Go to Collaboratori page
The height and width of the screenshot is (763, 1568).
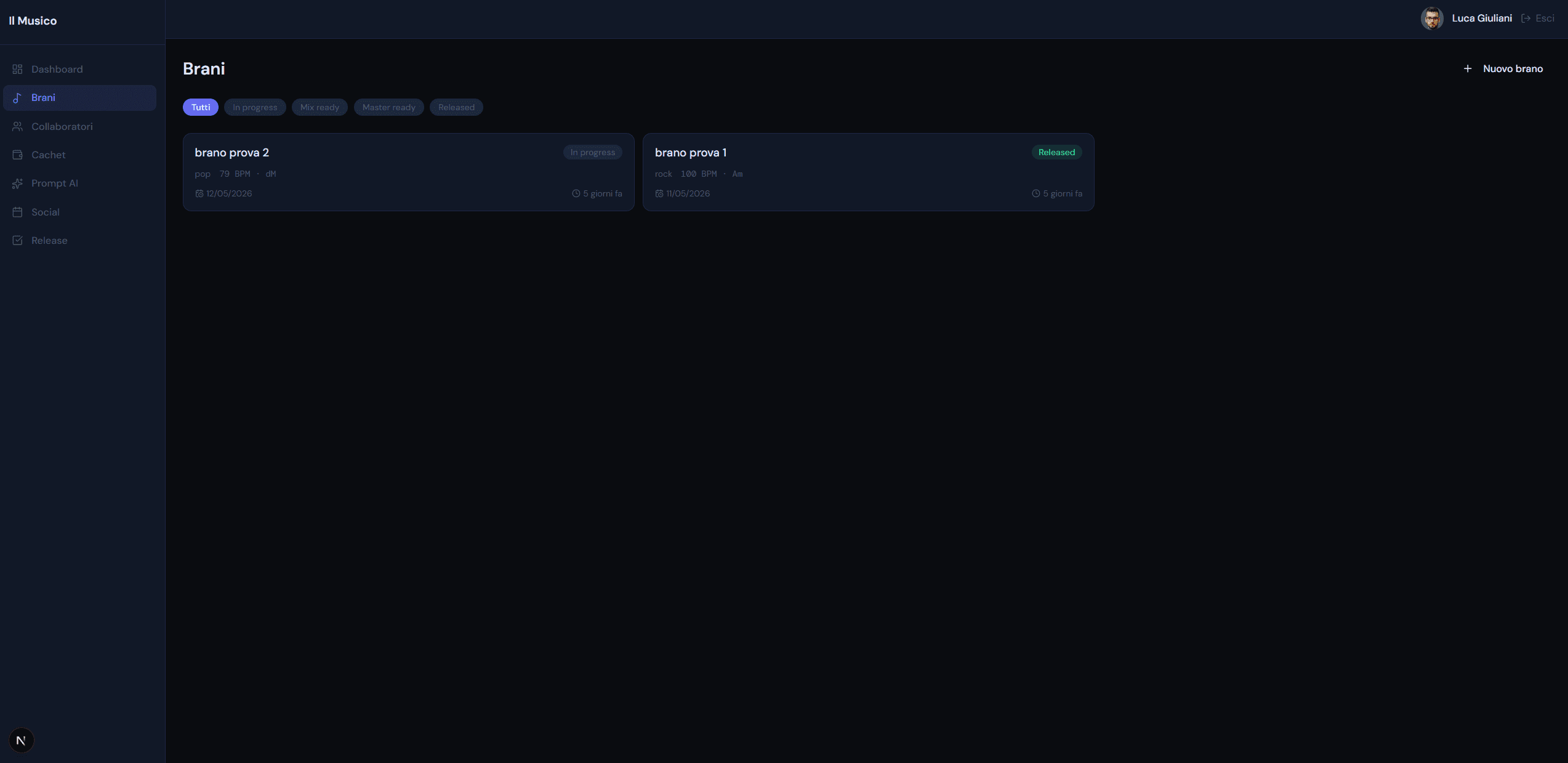[x=79, y=126]
